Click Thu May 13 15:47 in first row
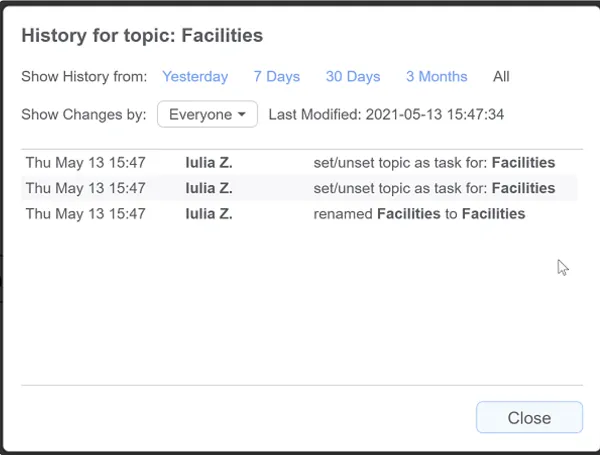Image resolution: width=600 pixels, height=455 pixels. (85, 163)
